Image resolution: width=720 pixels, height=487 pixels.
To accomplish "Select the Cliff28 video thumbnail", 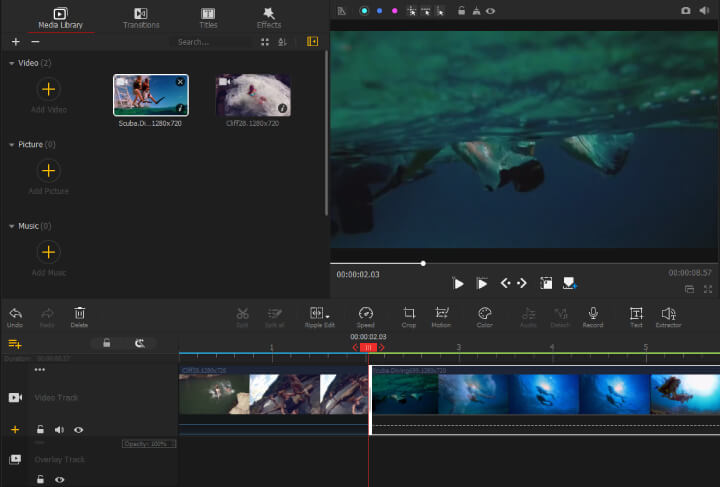I will [x=253, y=95].
